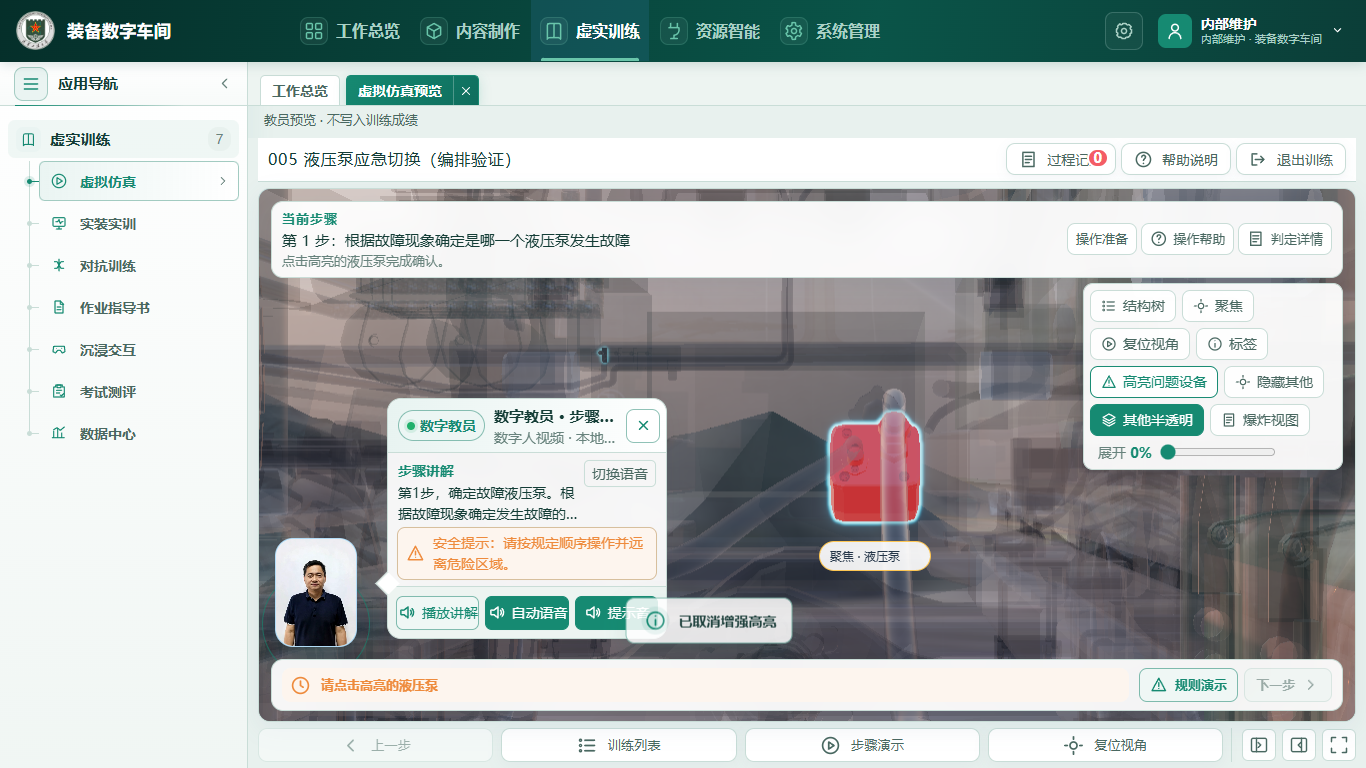Click the digital instructor avatar thumbnail
Viewport: 1366px width, 768px height.
[x=316, y=593]
